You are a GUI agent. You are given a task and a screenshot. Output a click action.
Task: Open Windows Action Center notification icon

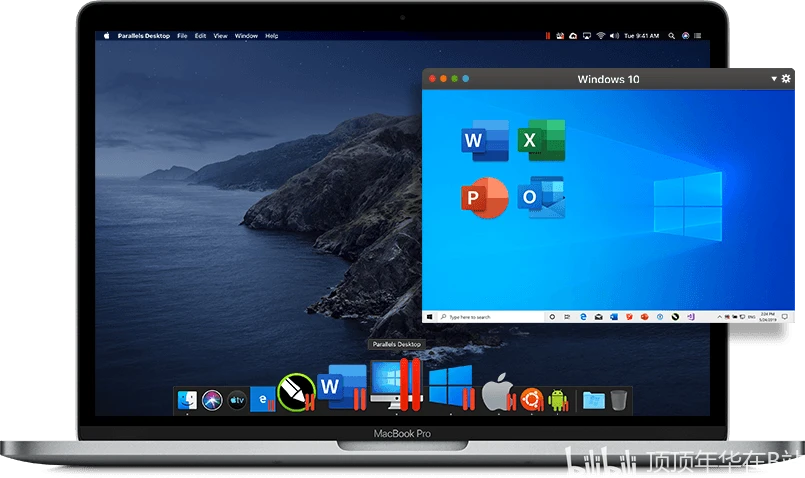click(784, 317)
